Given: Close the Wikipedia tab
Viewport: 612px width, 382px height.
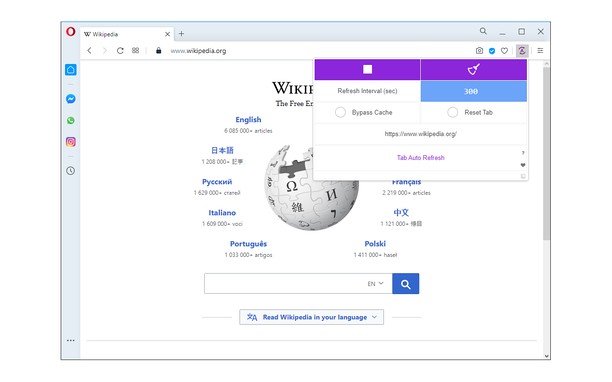Looking at the screenshot, I should [167, 34].
